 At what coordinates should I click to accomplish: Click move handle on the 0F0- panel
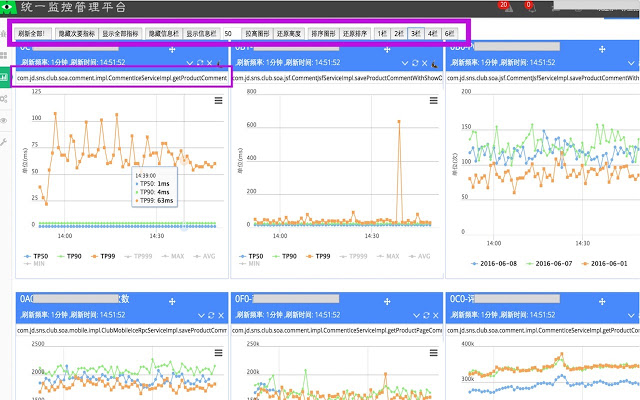pyautogui.click(x=387, y=301)
